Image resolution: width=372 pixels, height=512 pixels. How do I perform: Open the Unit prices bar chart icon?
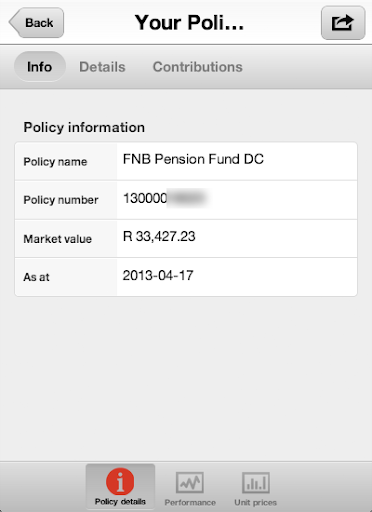(x=256, y=482)
